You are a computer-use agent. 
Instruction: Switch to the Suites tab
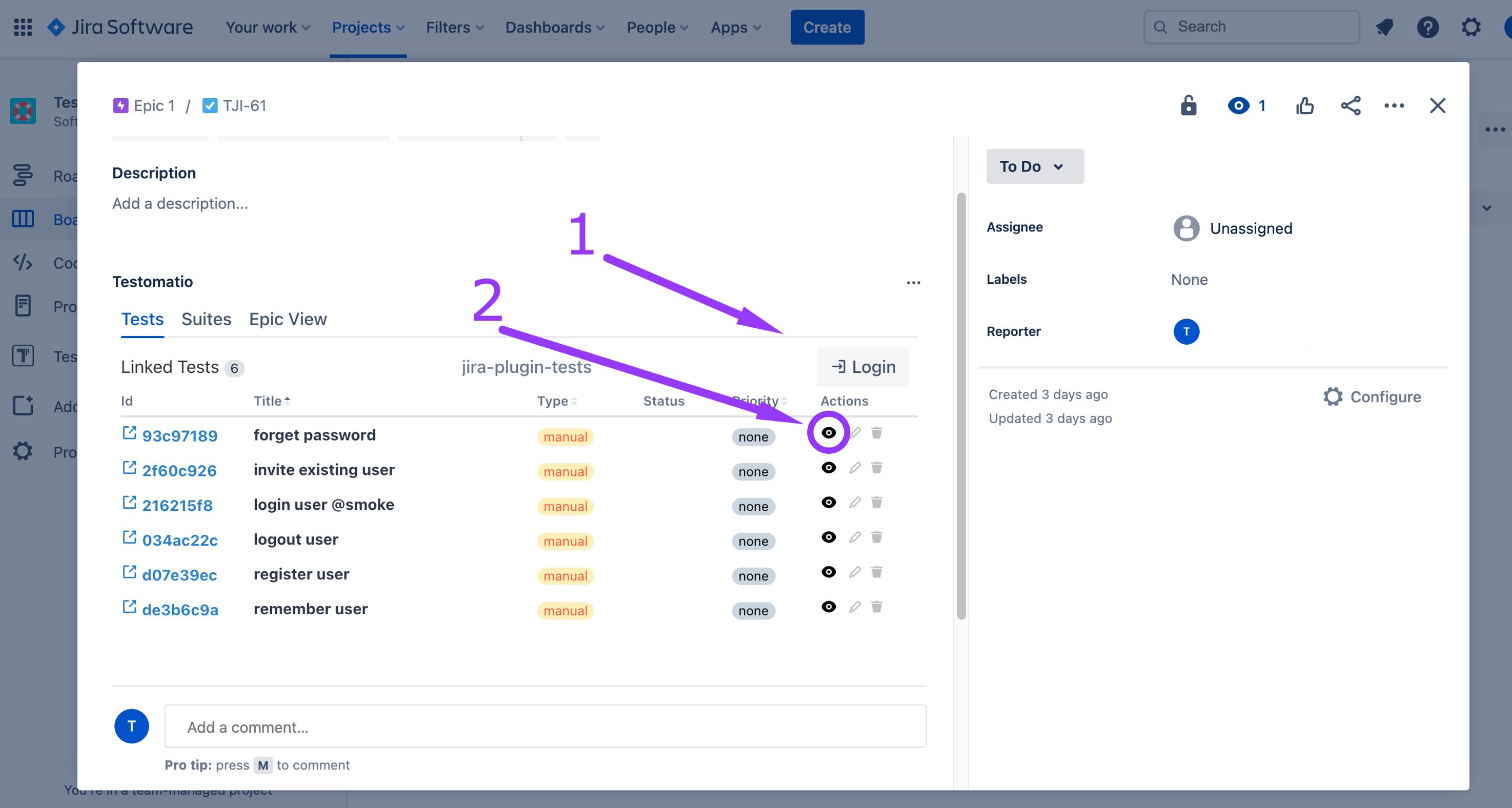[x=206, y=319]
